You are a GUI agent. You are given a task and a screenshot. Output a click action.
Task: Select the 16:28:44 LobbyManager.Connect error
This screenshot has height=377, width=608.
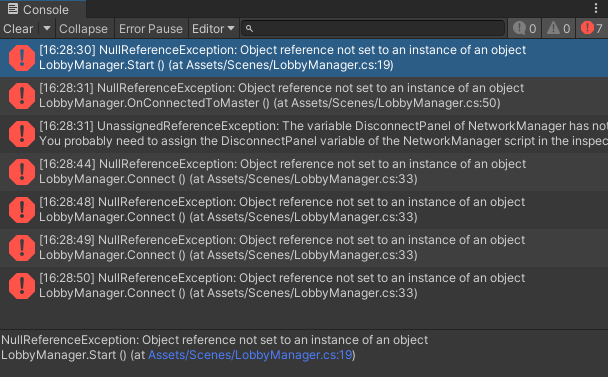coord(304,171)
